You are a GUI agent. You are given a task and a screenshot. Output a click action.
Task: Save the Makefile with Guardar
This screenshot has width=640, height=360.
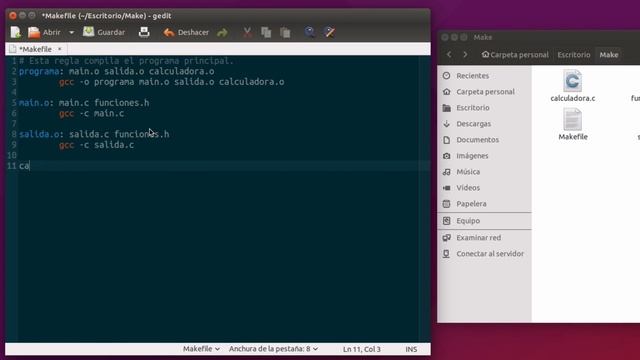(104, 32)
